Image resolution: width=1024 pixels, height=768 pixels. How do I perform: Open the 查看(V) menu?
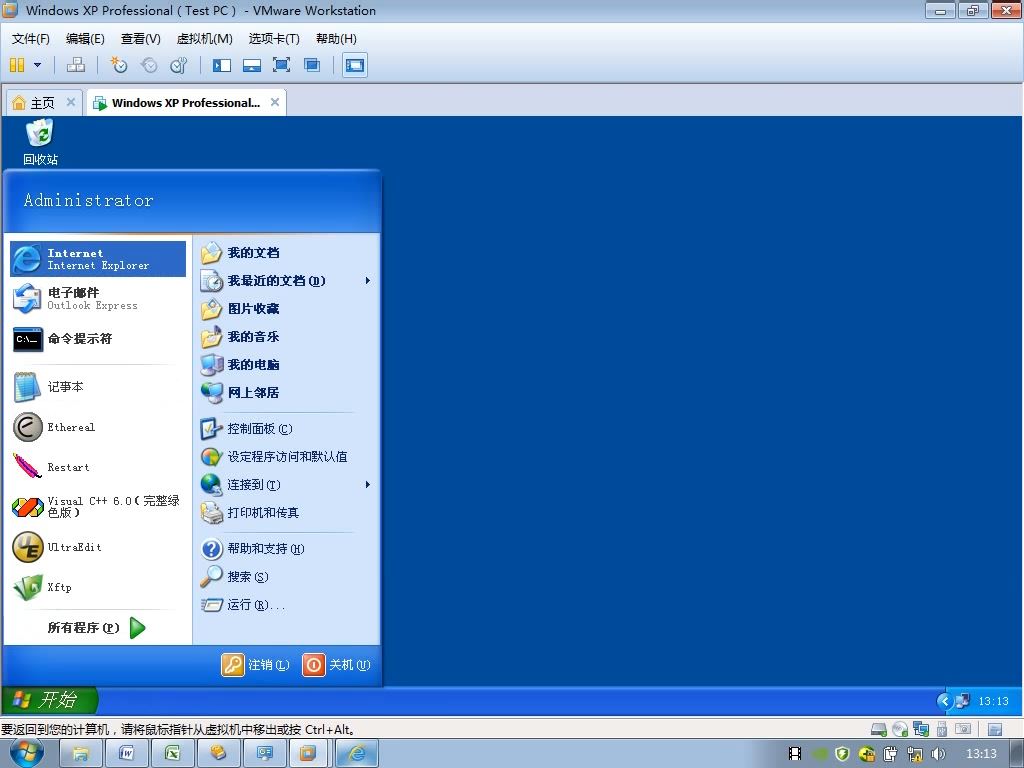[x=140, y=39]
